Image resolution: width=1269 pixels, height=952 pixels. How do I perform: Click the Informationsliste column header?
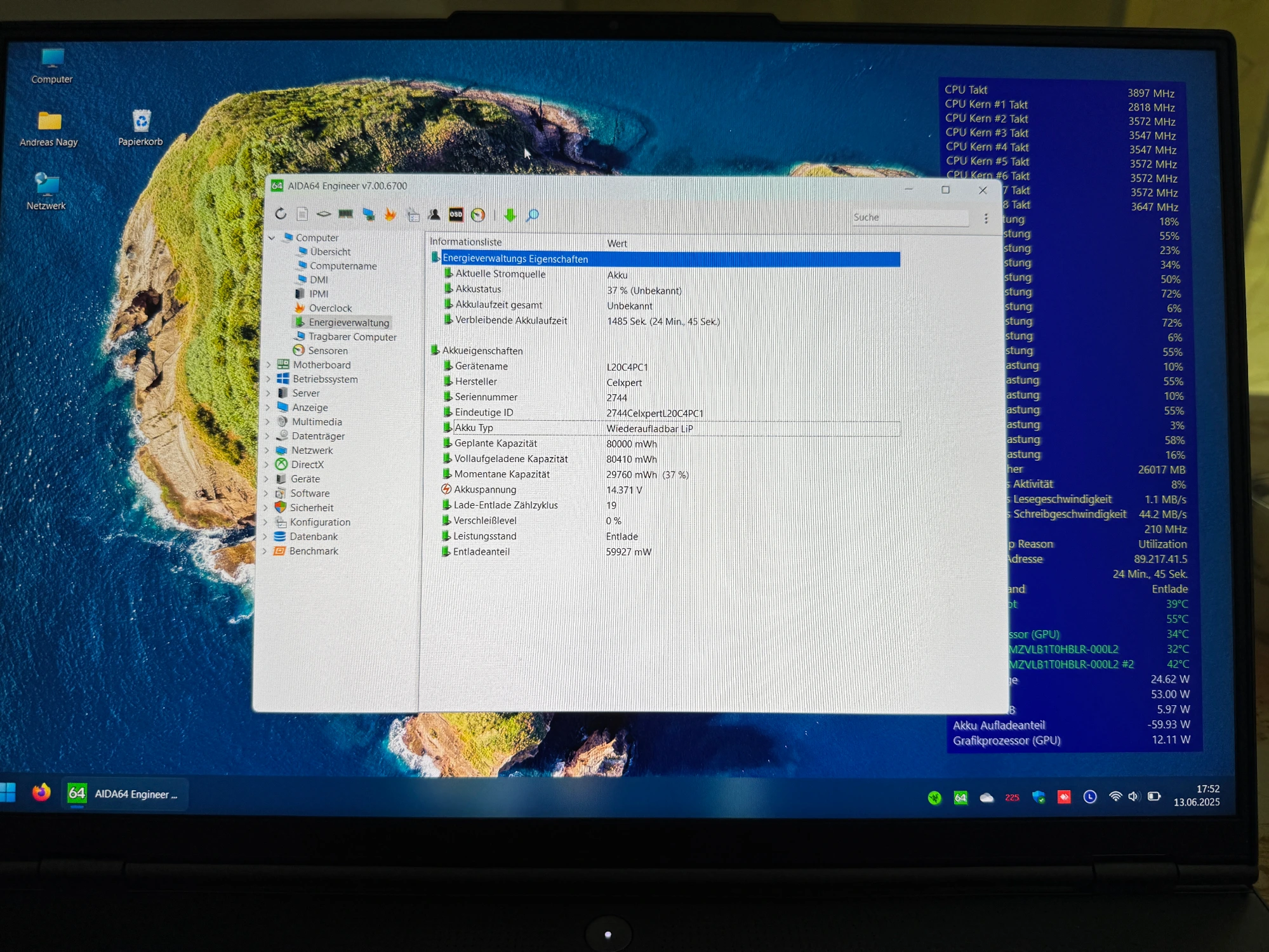pyautogui.click(x=466, y=242)
